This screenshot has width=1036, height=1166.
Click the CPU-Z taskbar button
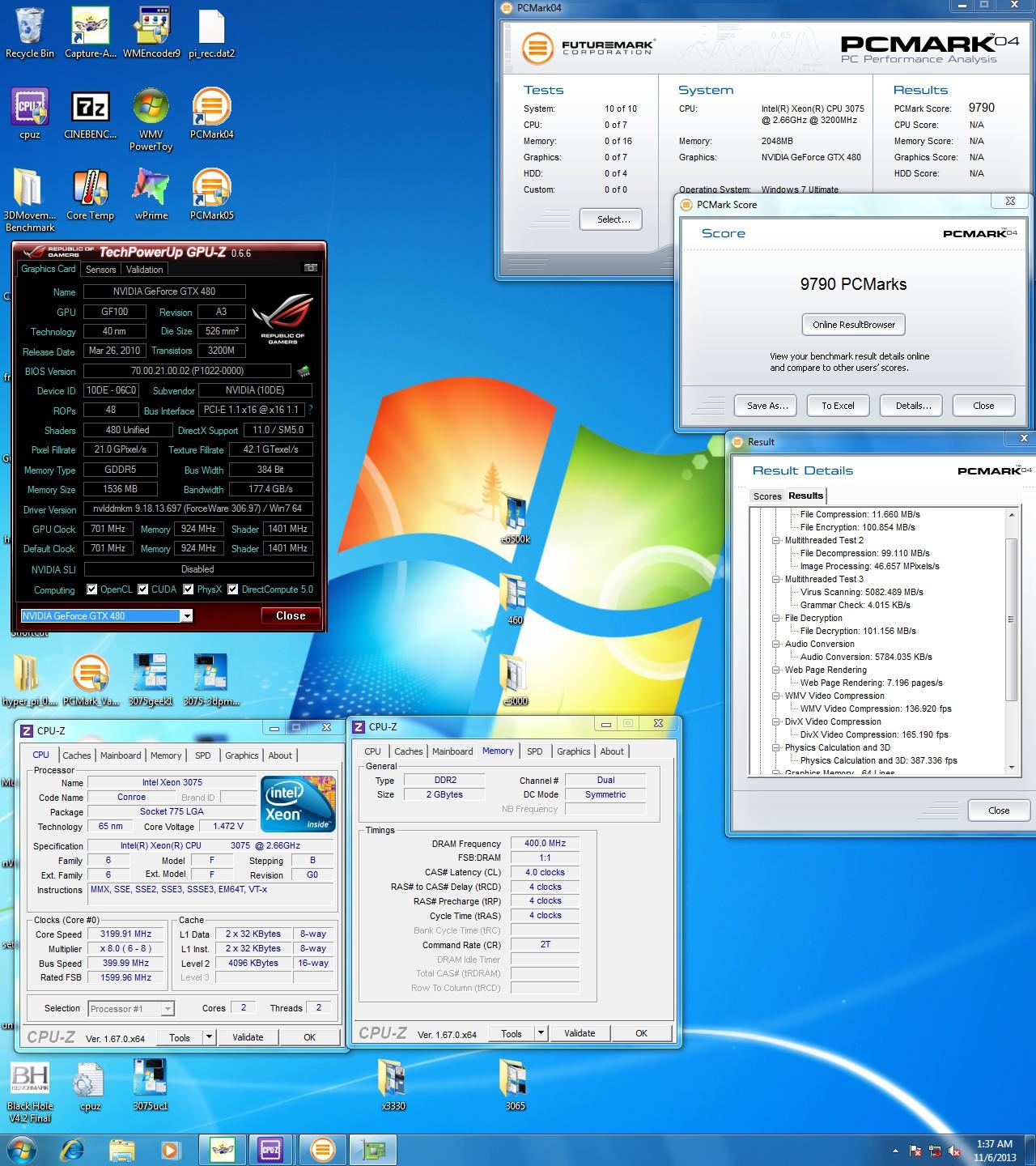coord(271,1149)
